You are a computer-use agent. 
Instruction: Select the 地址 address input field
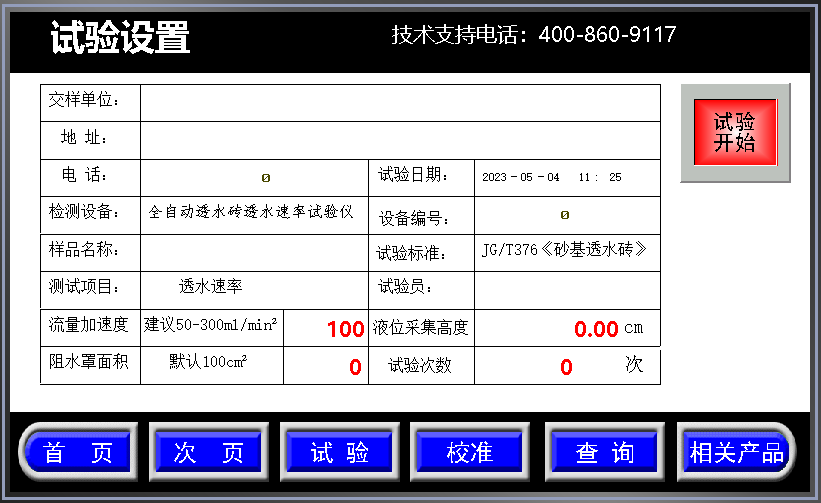[x=400, y=140]
